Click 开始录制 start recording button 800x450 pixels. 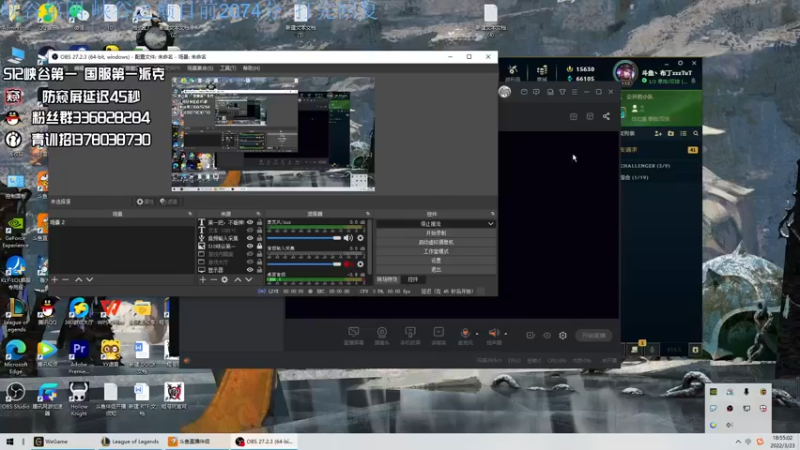pos(436,233)
